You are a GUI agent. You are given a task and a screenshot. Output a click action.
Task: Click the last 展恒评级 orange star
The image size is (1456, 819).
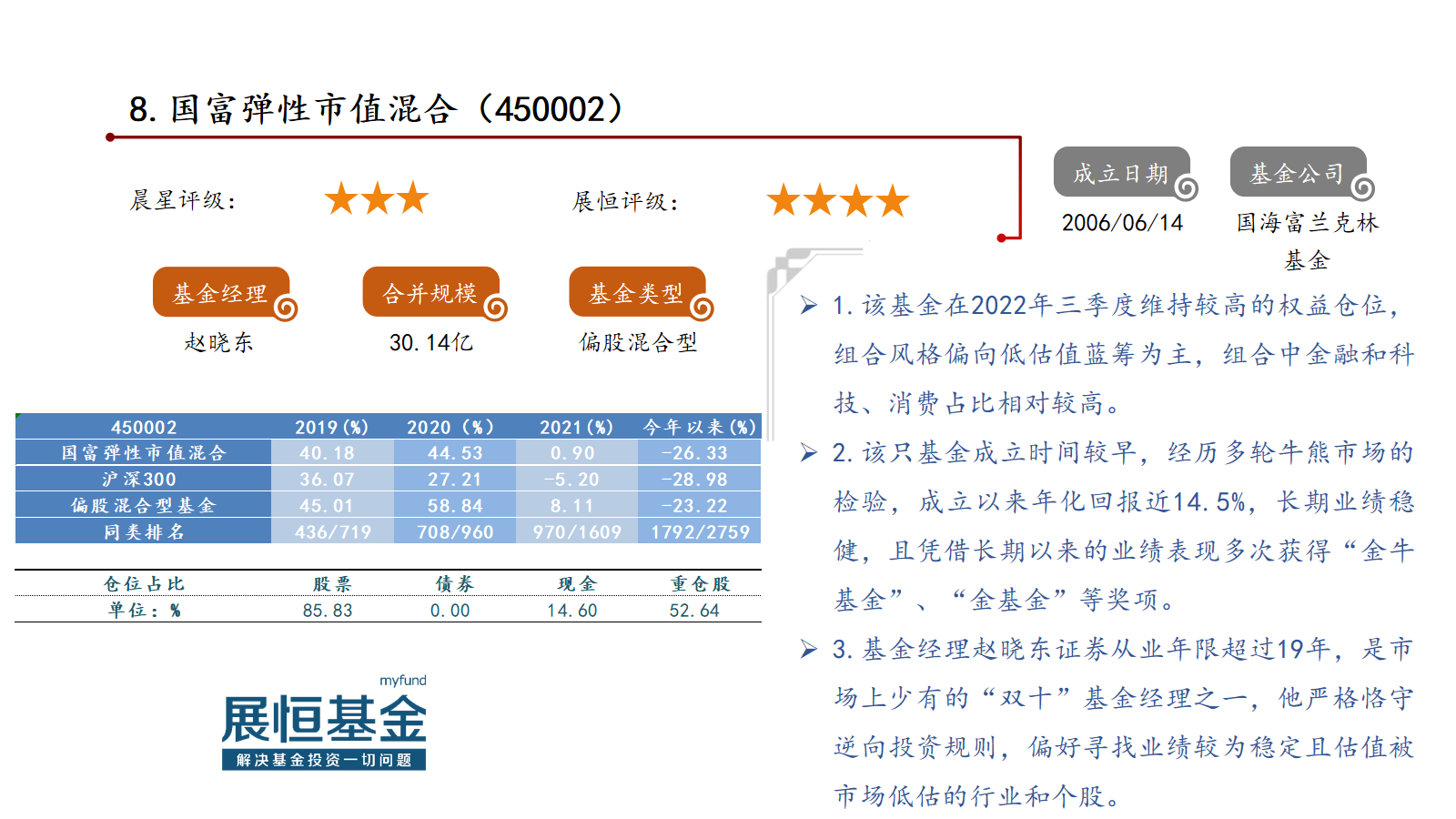893,200
